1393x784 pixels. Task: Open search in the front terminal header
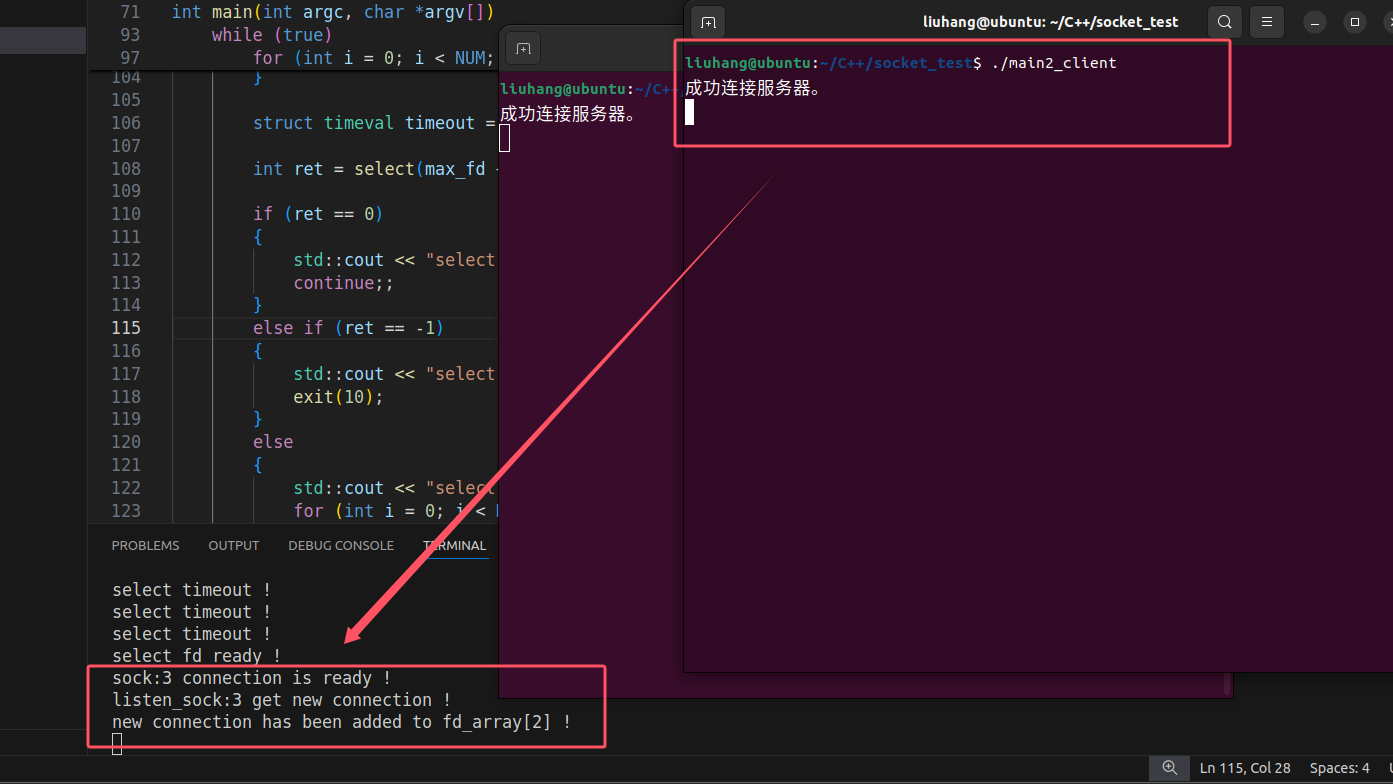tap(1225, 22)
